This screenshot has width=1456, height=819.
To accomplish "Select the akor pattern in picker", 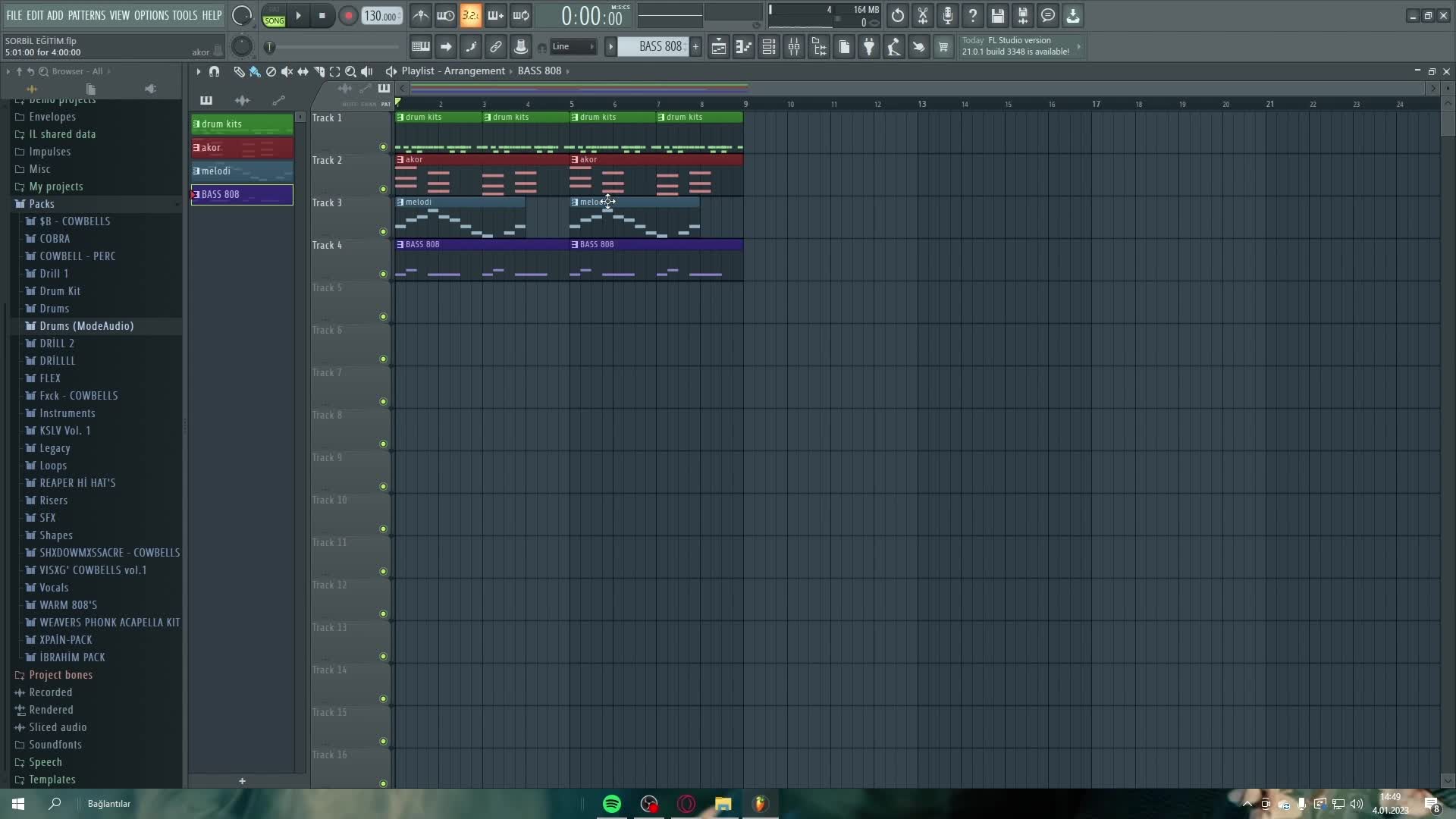I will 242,148.
